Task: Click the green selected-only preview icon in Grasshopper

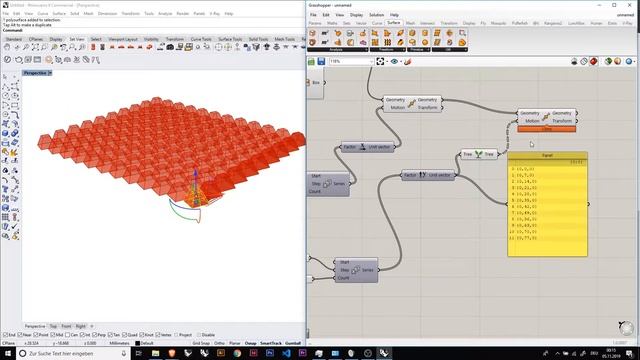Action: (x=608, y=61)
